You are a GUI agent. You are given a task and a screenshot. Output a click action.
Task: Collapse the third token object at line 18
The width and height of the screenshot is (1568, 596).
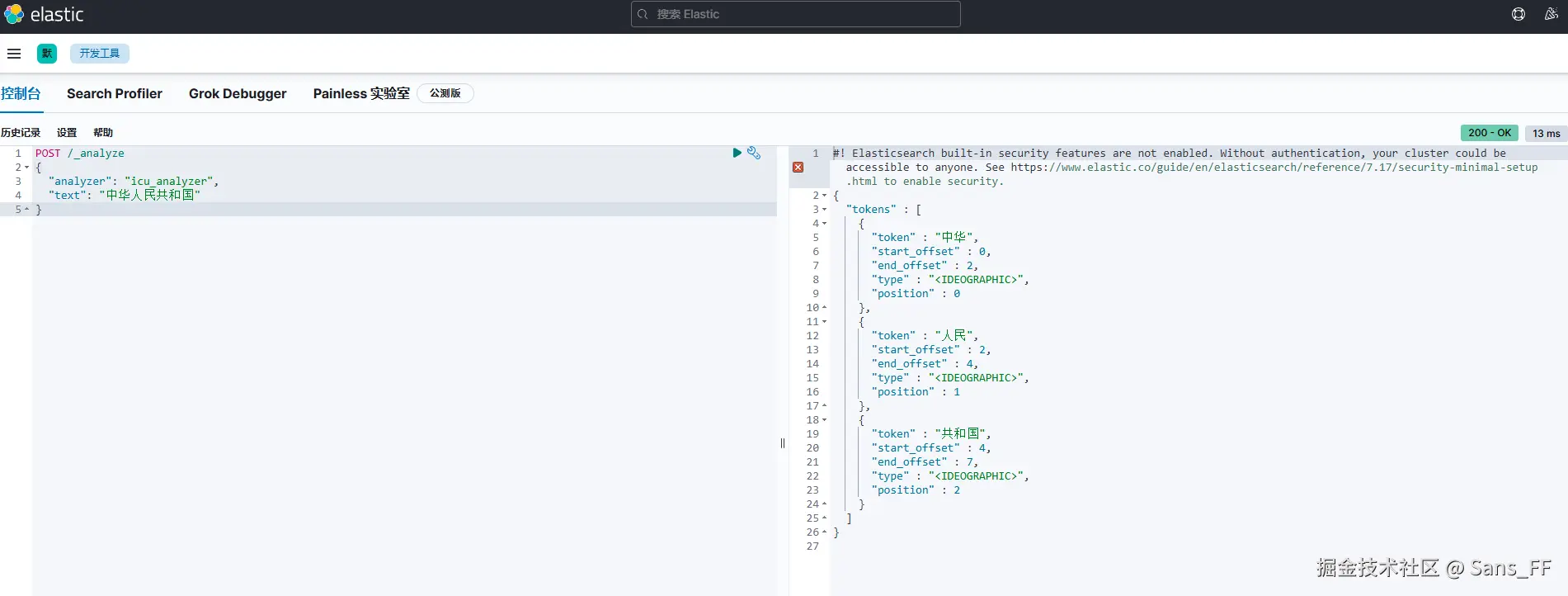click(824, 420)
